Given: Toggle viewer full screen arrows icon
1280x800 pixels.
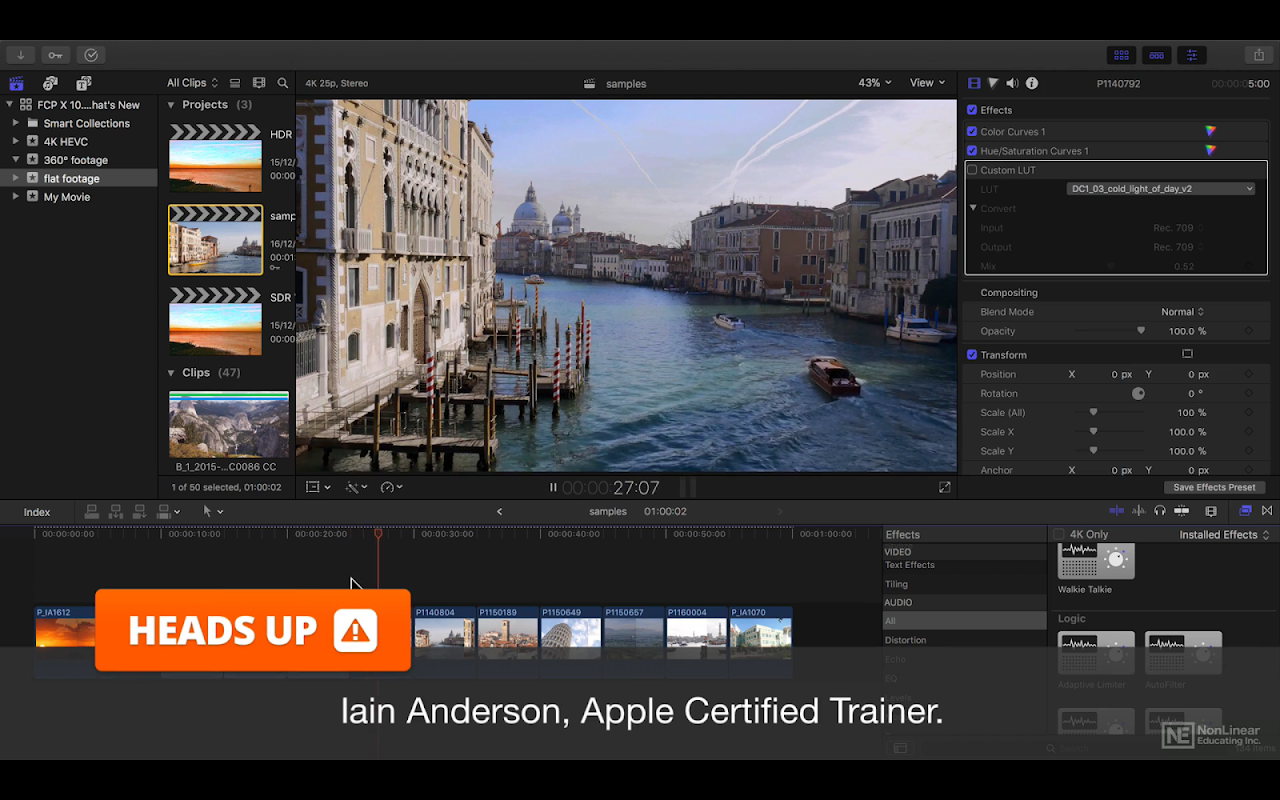Looking at the screenshot, I should 944,487.
